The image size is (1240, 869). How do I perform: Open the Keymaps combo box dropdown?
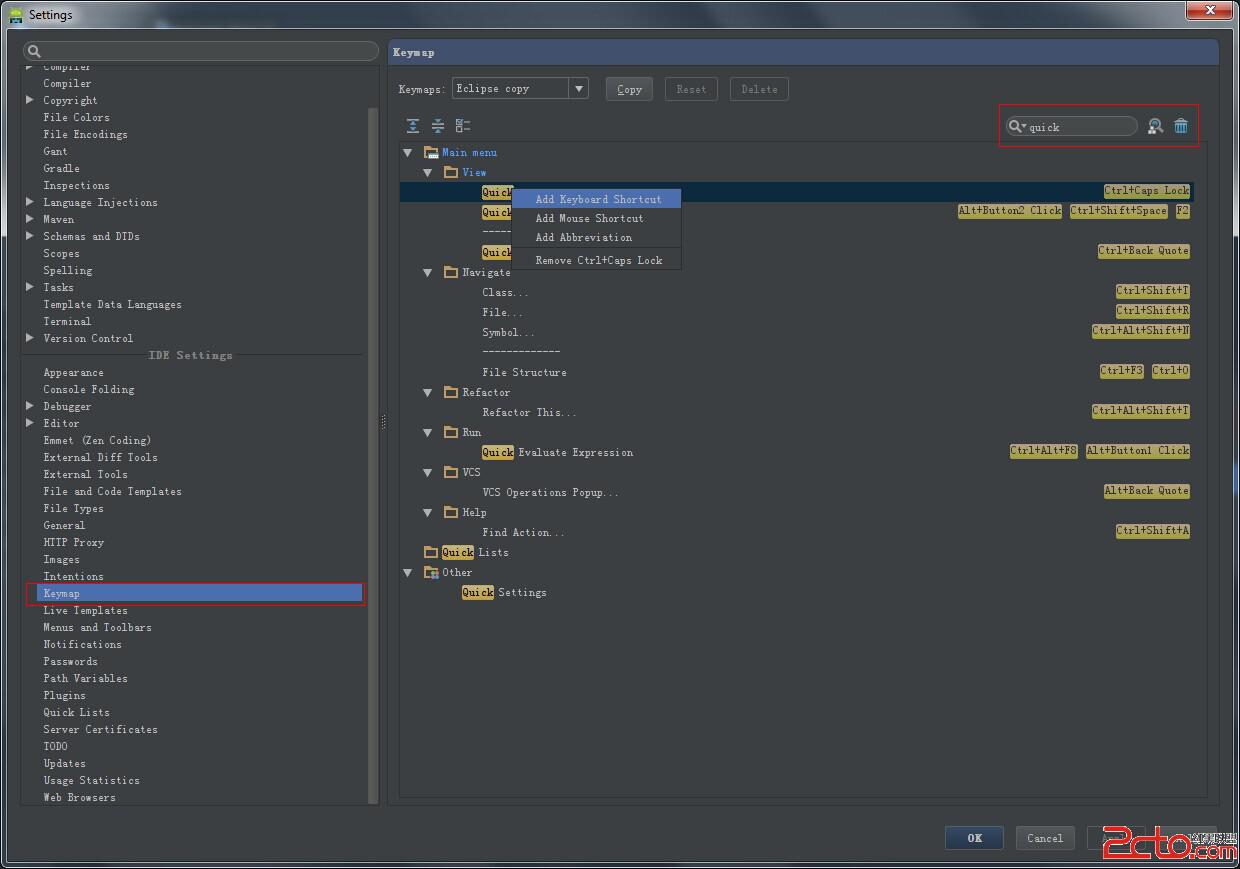coord(578,89)
